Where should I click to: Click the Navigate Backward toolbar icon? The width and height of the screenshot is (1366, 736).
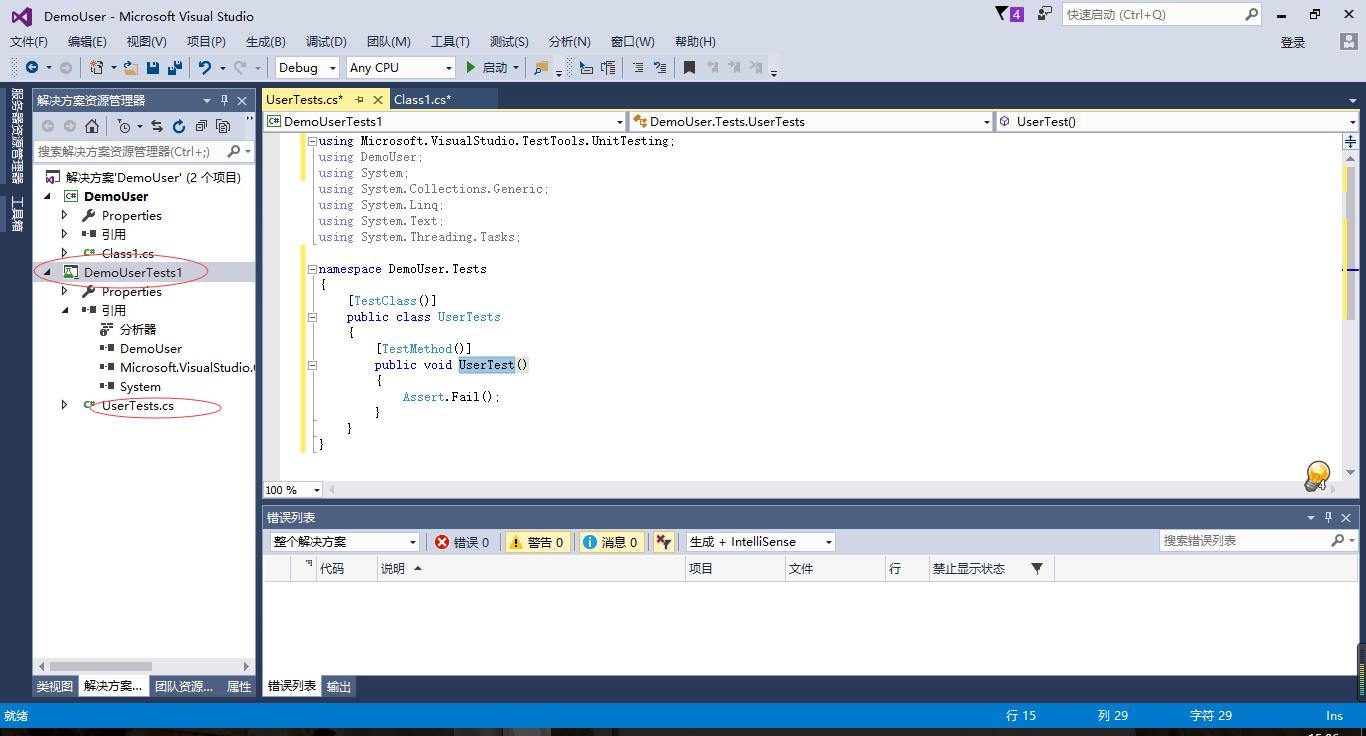pos(32,67)
